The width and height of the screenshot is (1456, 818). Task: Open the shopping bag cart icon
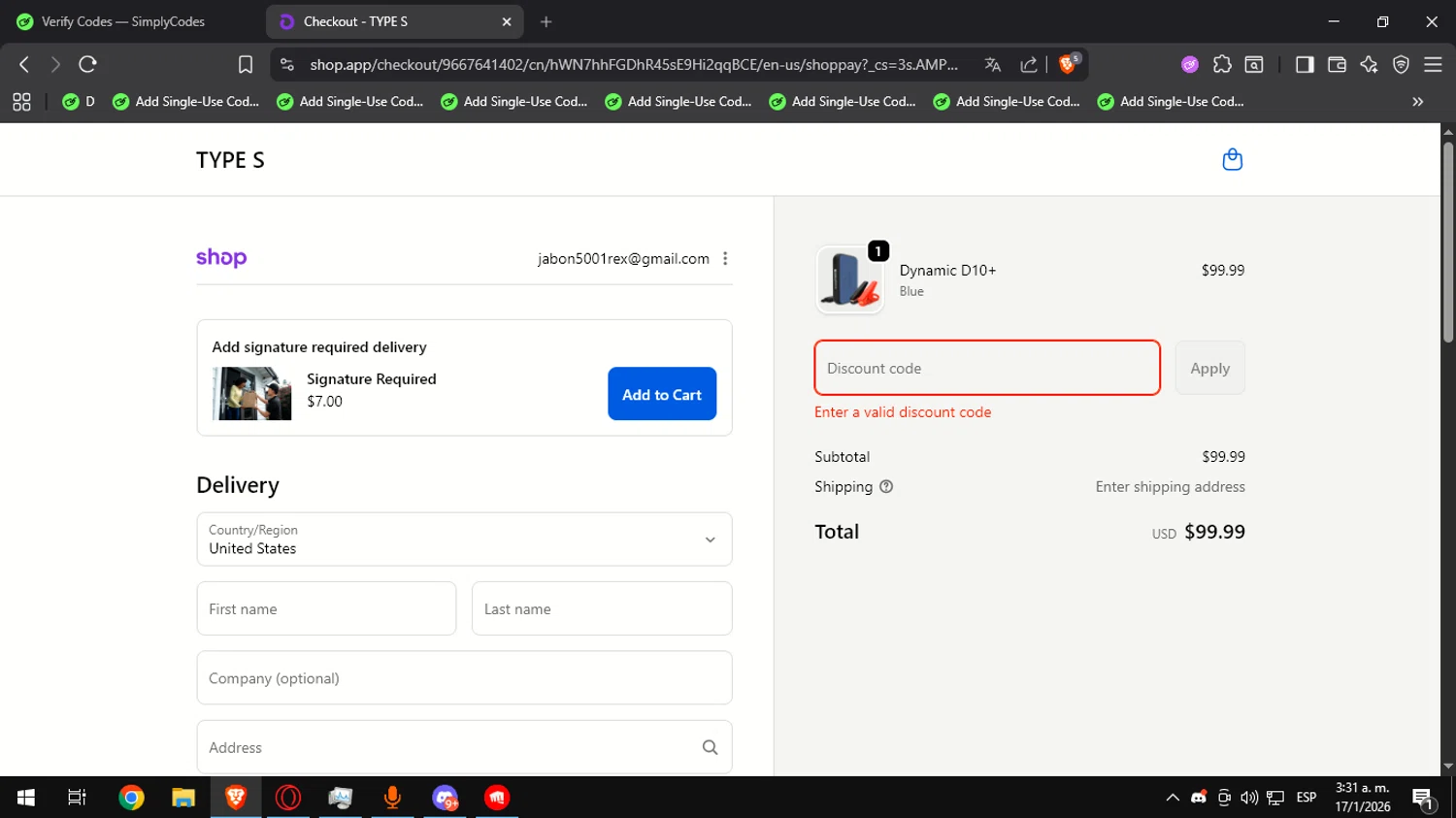pos(1232,159)
